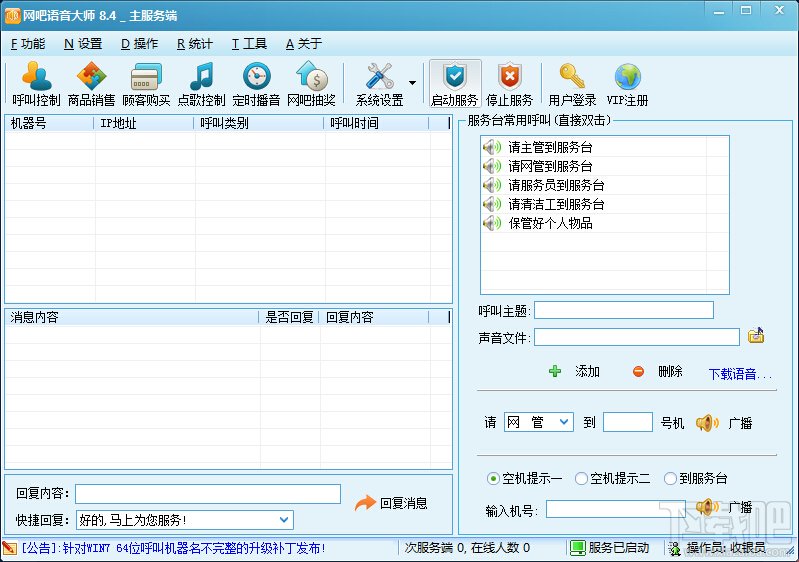Focus the 呼叫主题 input field
Screen dimensions: 799x562
pyautogui.click(x=624, y=310)
